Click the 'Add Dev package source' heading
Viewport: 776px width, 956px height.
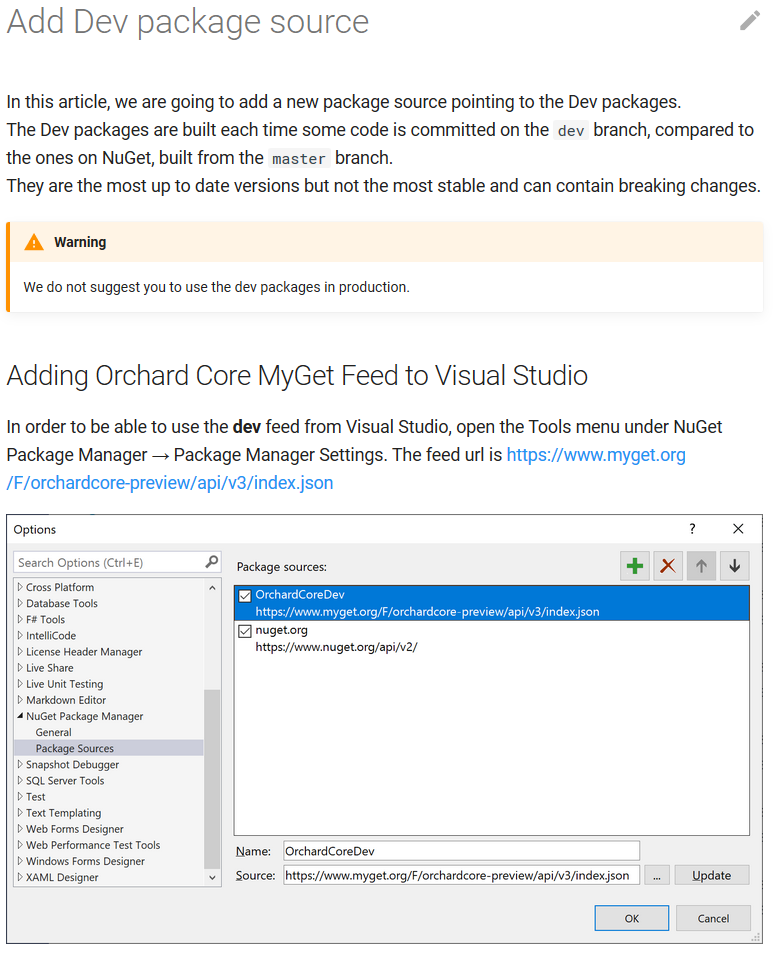click(188, 22)
